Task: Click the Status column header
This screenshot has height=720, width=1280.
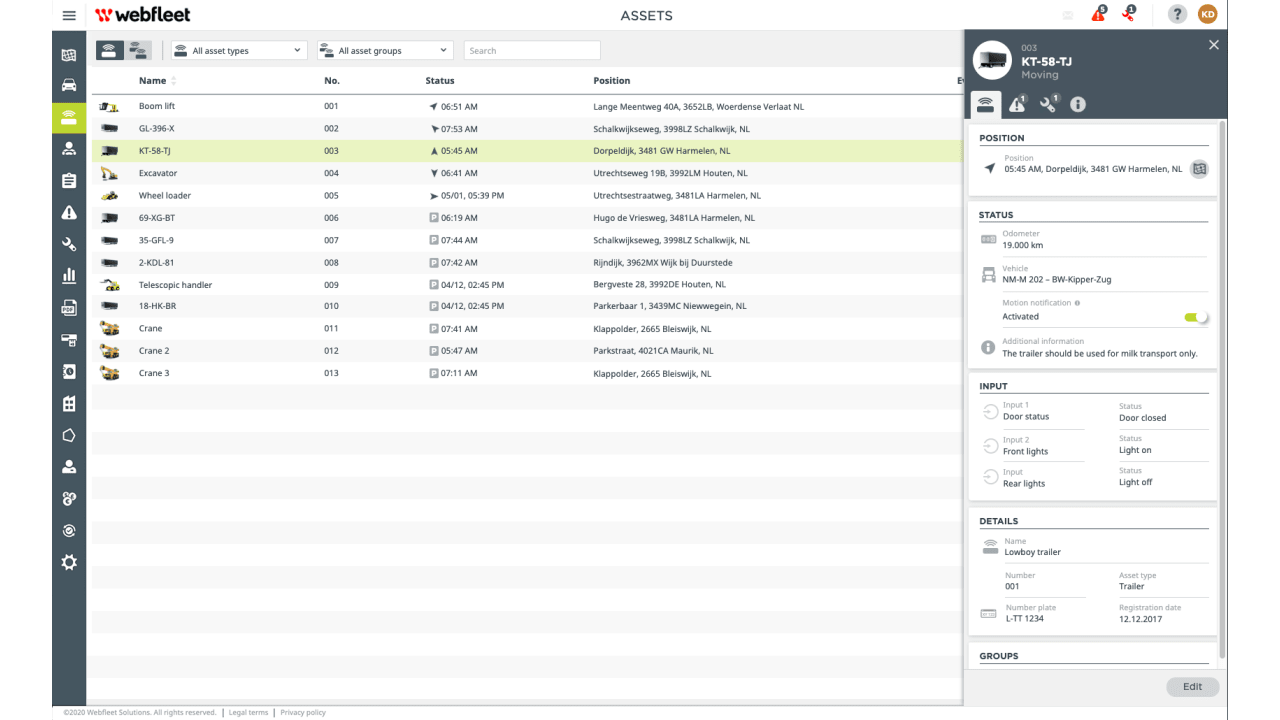Action: (440, 81)
